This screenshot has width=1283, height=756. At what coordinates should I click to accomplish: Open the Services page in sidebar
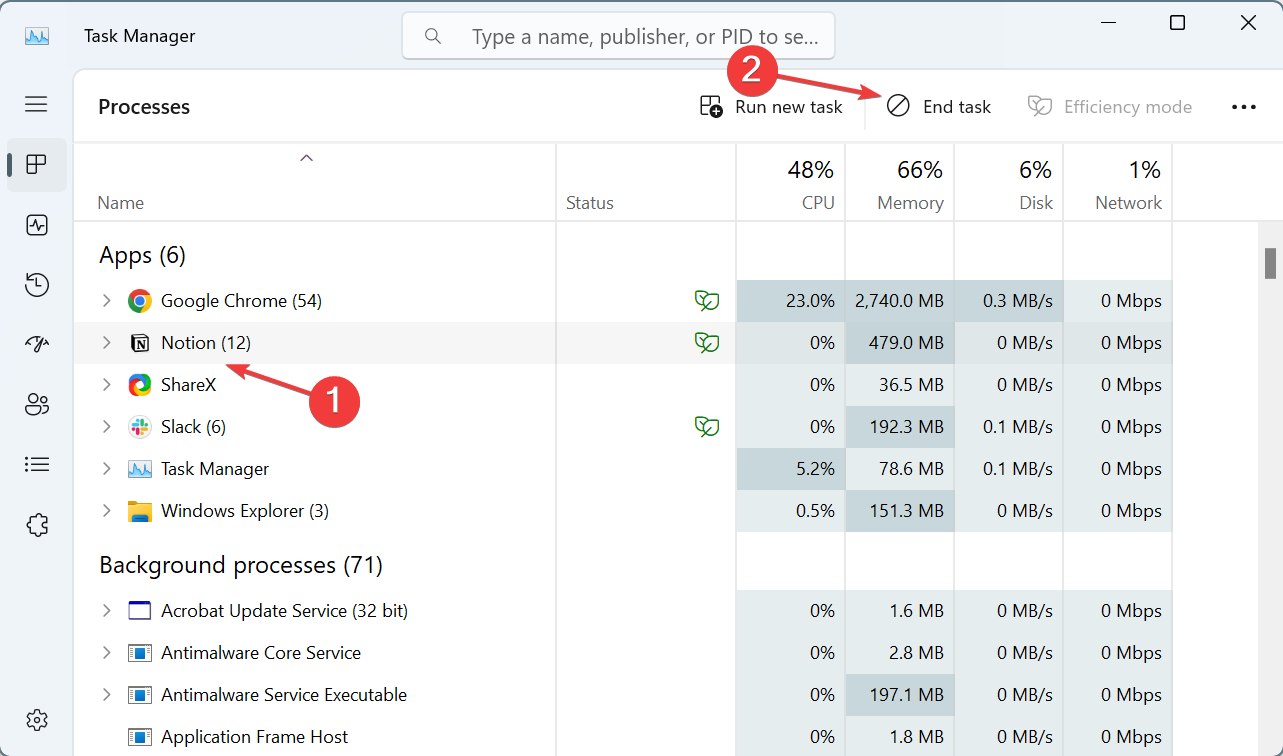point(37,524)
